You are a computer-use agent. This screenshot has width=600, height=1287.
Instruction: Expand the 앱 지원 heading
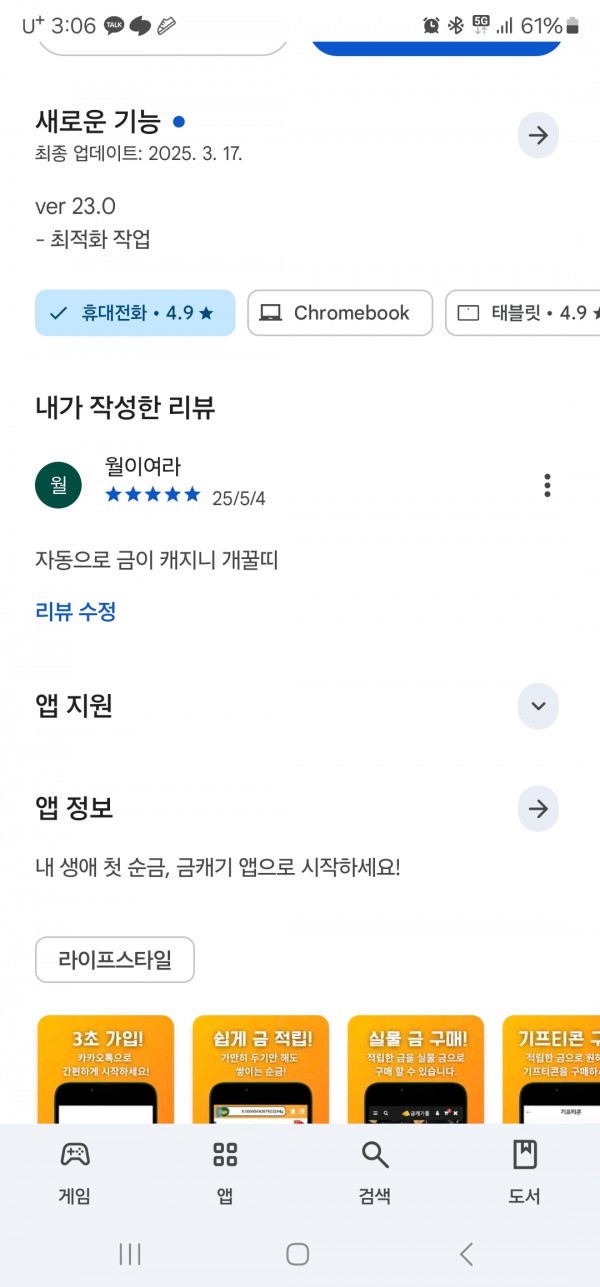74,706
